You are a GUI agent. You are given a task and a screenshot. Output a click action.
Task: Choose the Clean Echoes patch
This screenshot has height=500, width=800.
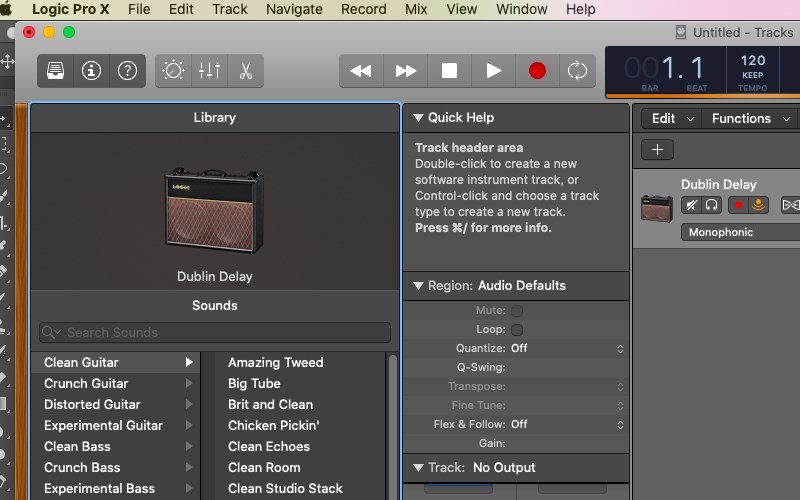pyautogui.click(x=269, y=446)
